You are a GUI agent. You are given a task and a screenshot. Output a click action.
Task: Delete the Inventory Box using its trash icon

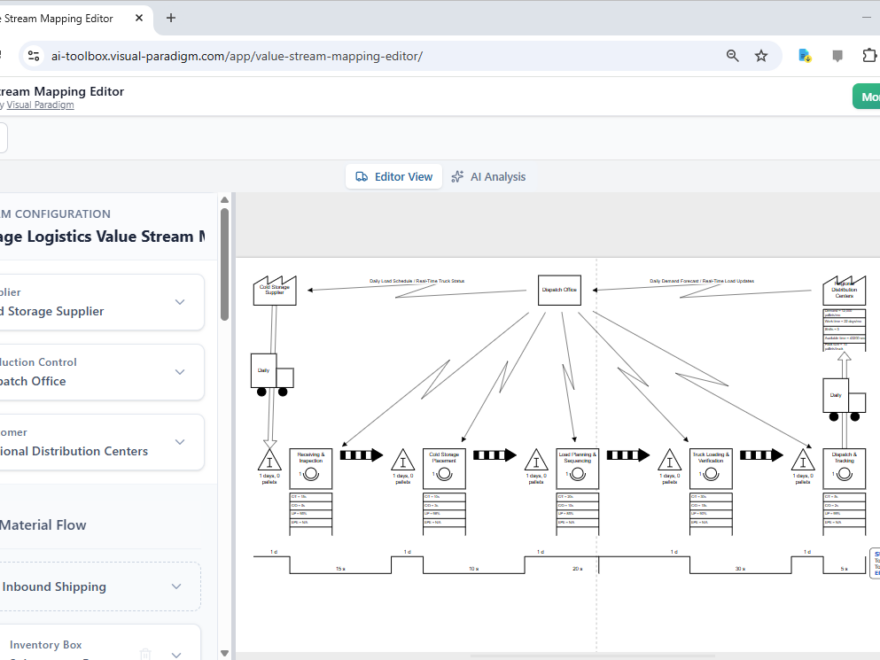[x=144, y=652]
